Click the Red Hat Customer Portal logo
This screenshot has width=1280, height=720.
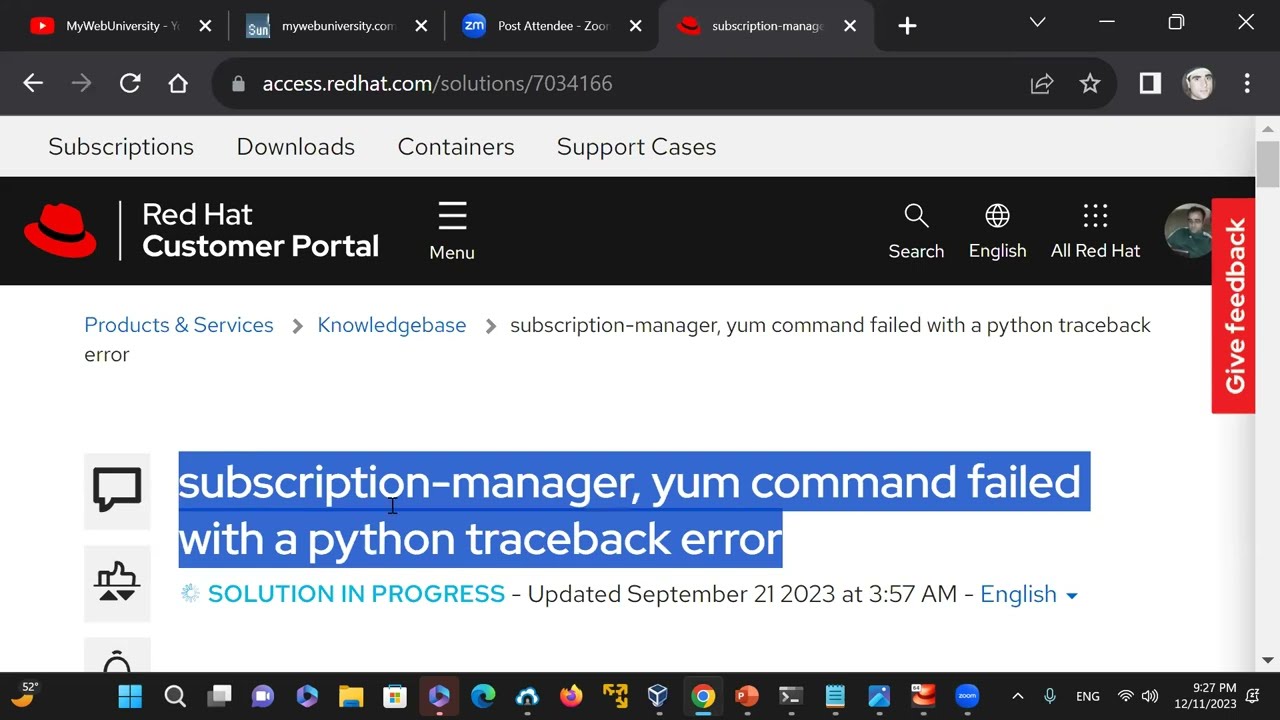point(201,230)
